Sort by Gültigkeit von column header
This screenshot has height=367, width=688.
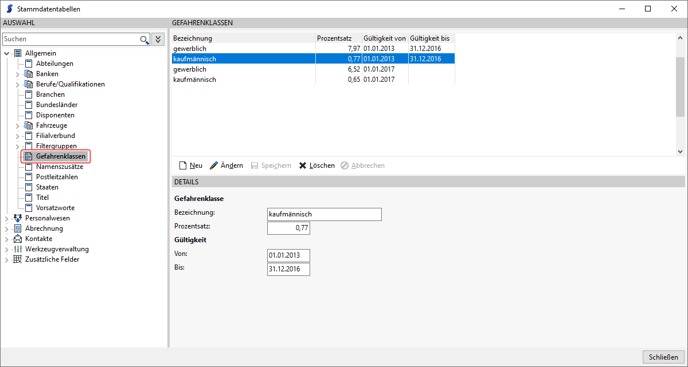click(x=385, y=39)
